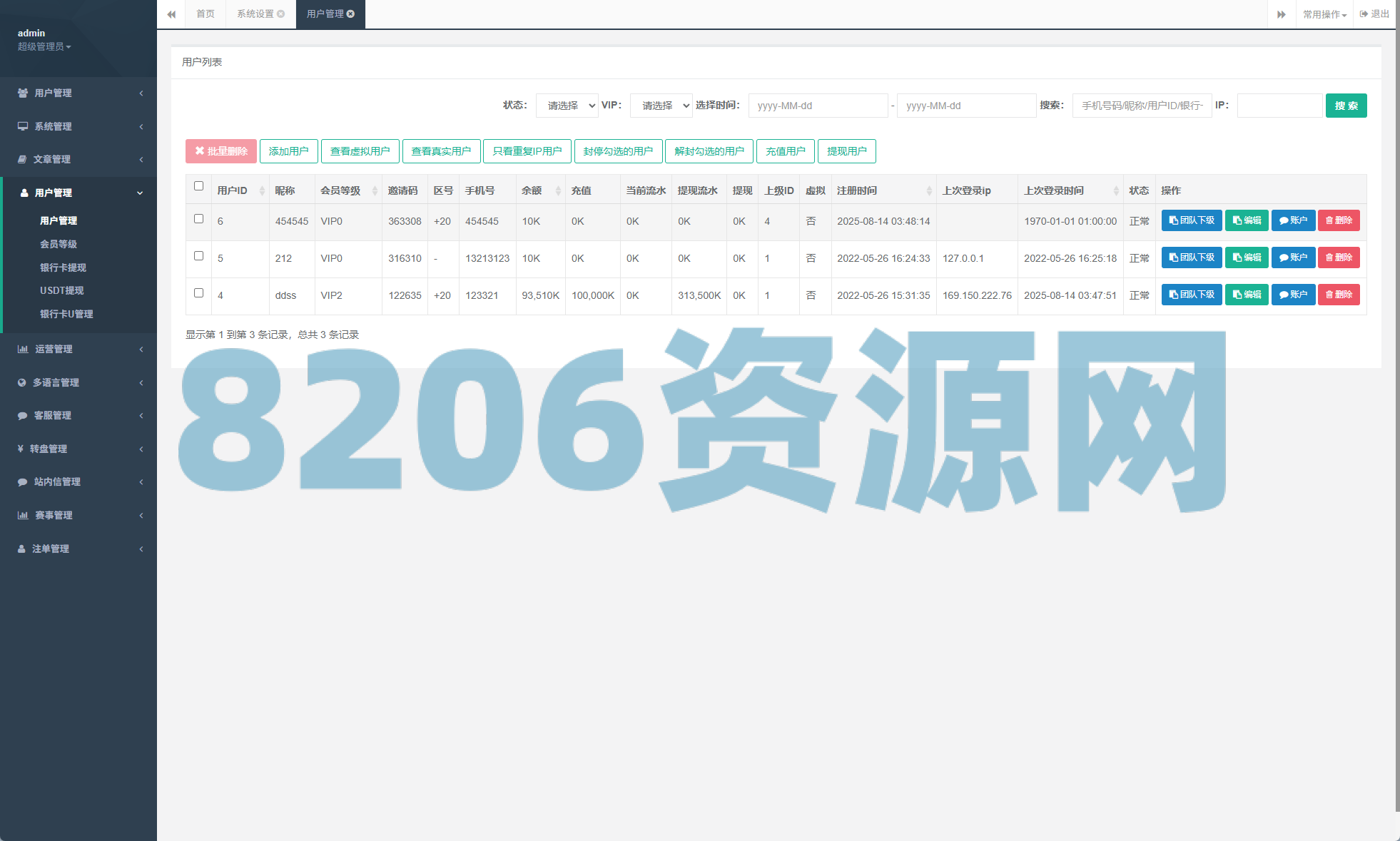Image resolution: width=1400 pixels, height=841 pixels.
Task: Click the 多语言管理 globe icon in the sidebar
Action: 22,382
